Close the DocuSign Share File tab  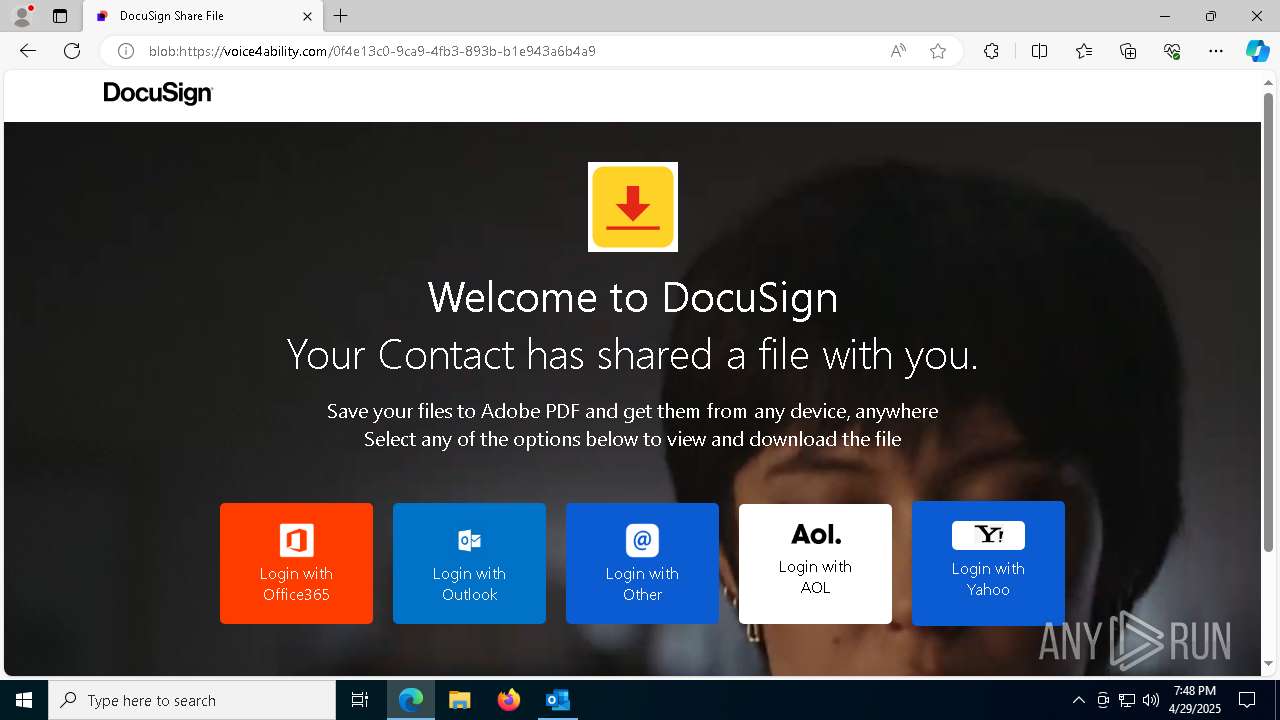(308, 16)
